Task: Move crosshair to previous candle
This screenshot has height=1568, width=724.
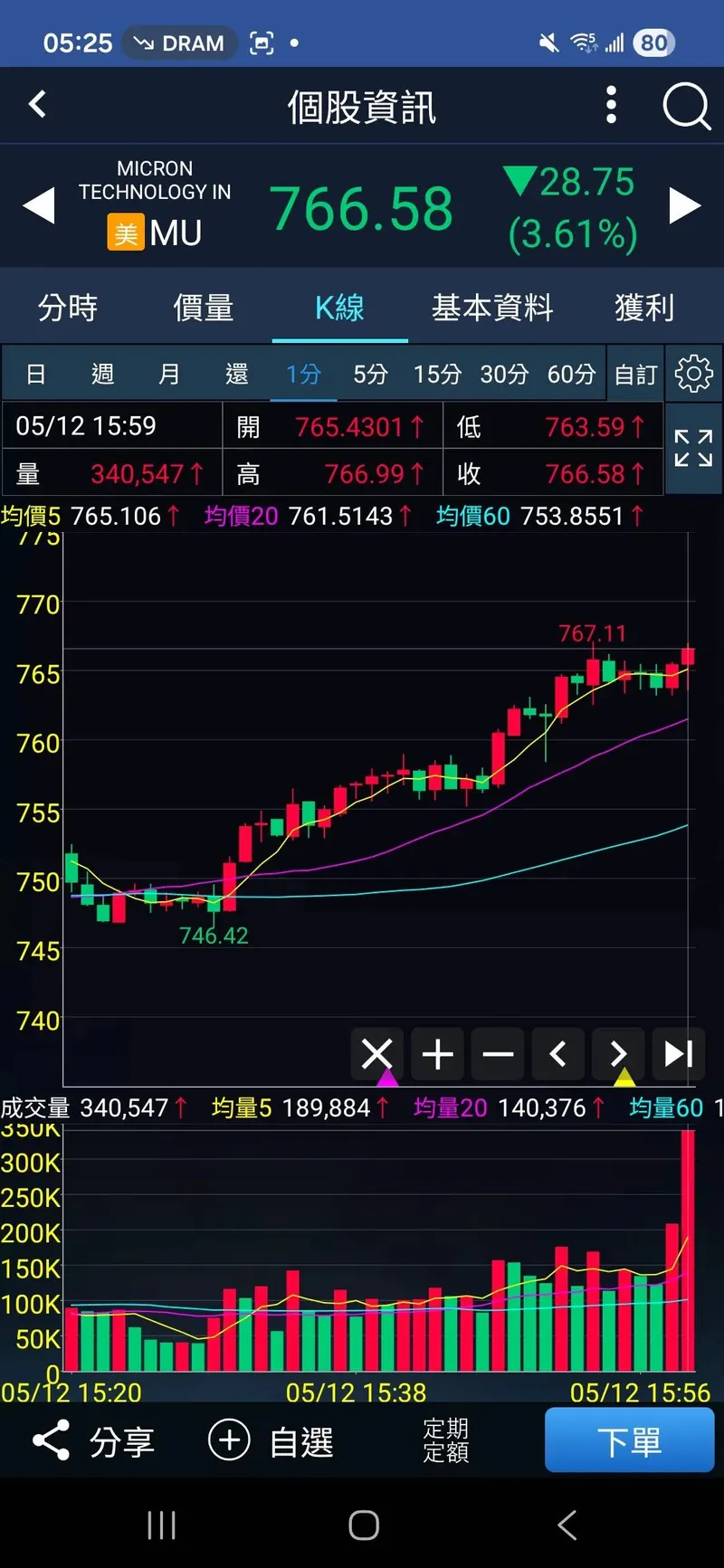Action: (558, 1054)
